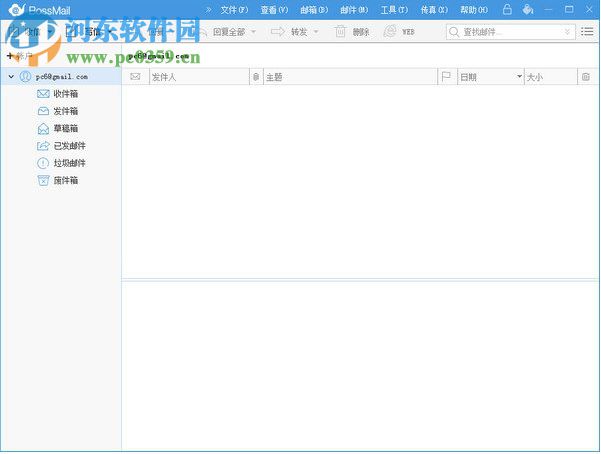The width and height of the screenshot is (601, 454).
Task: Select the 收件箱 folder
Action: click(x=66, y=94)
